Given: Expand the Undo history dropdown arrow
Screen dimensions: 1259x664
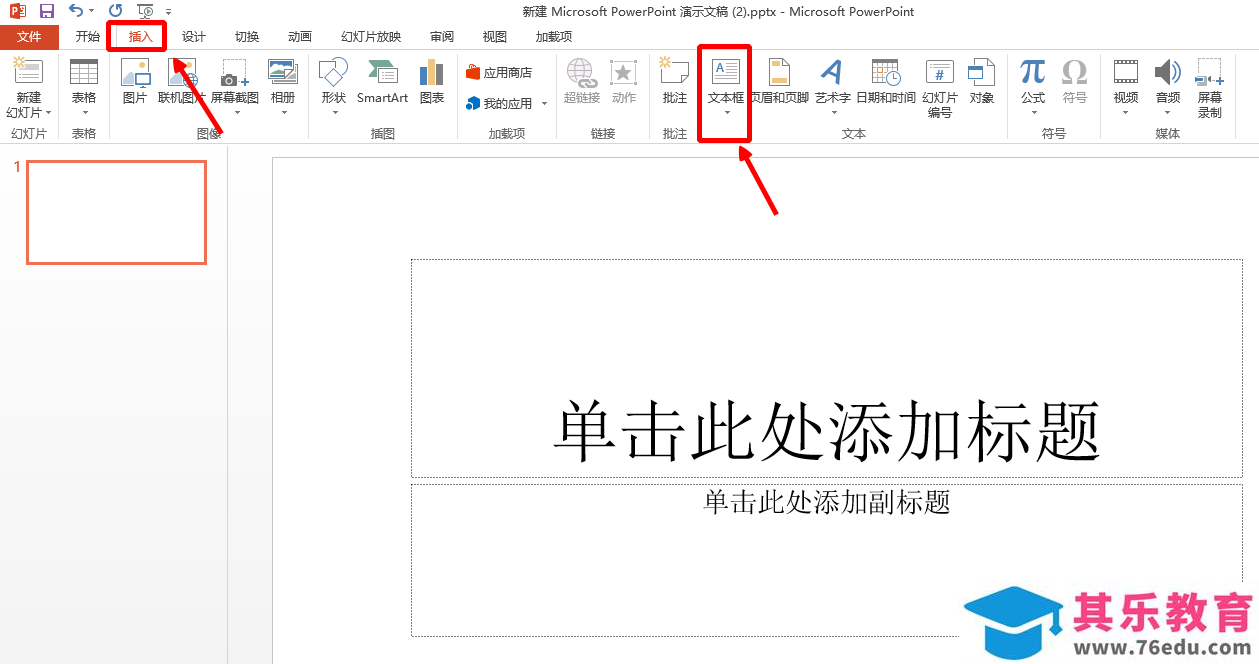Looking at the screenshot, I should [92, 12].
